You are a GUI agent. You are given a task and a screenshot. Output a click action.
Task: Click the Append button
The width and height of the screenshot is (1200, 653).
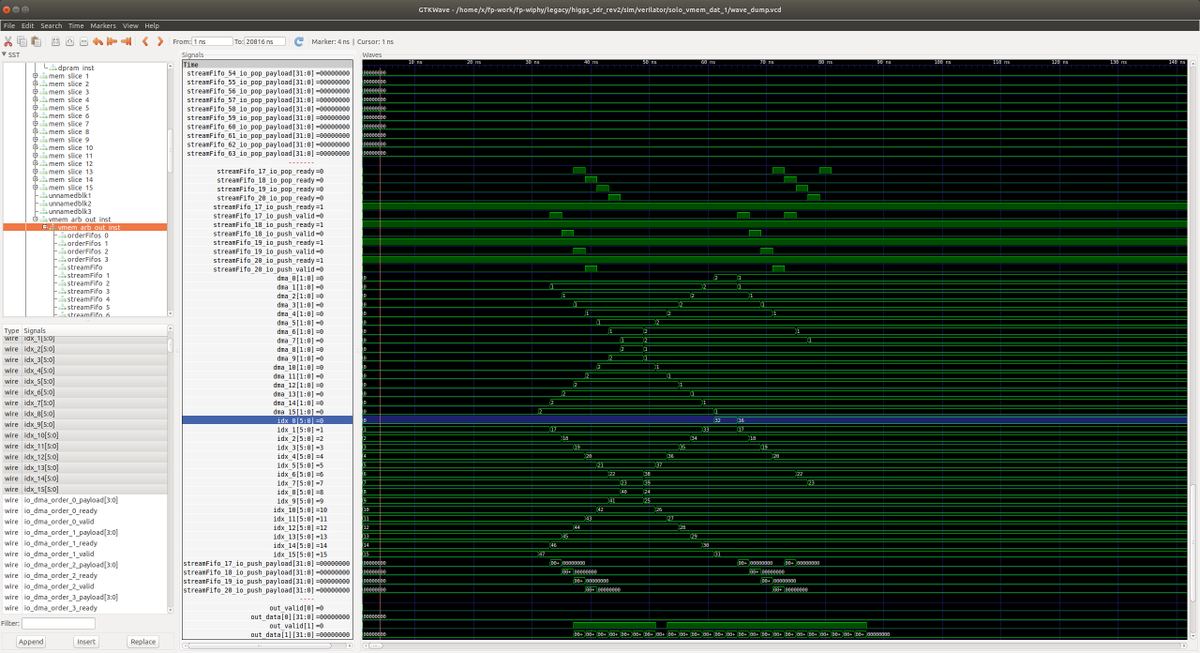pyautogui.click(x=30, y=641)
